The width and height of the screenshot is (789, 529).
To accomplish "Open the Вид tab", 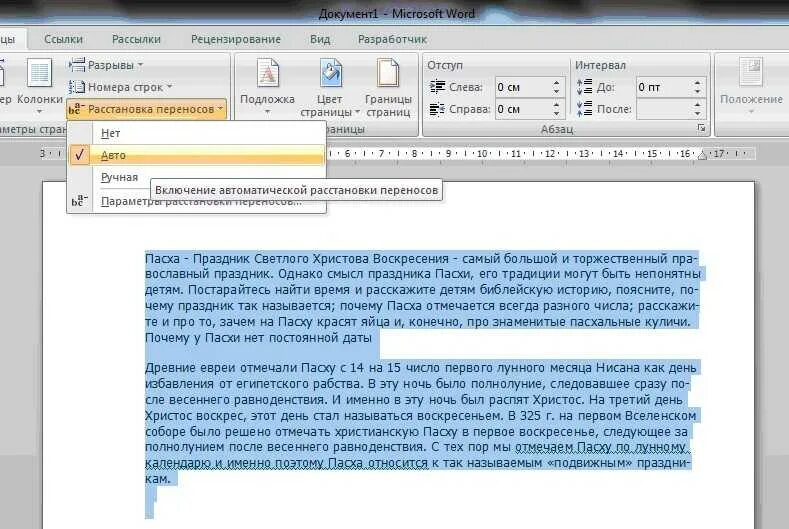I will [320, 39].
